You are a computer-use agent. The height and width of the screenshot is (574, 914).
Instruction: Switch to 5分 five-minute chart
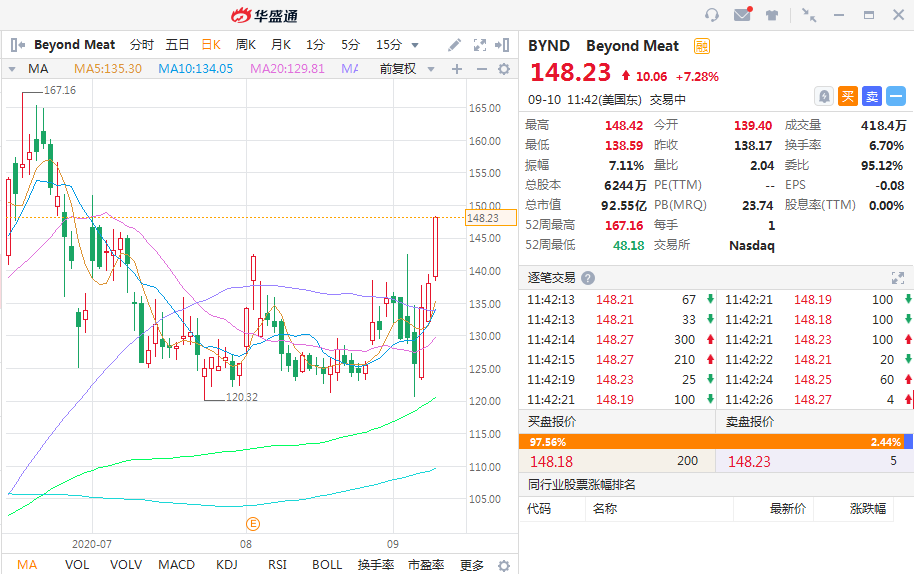(350, 45)
